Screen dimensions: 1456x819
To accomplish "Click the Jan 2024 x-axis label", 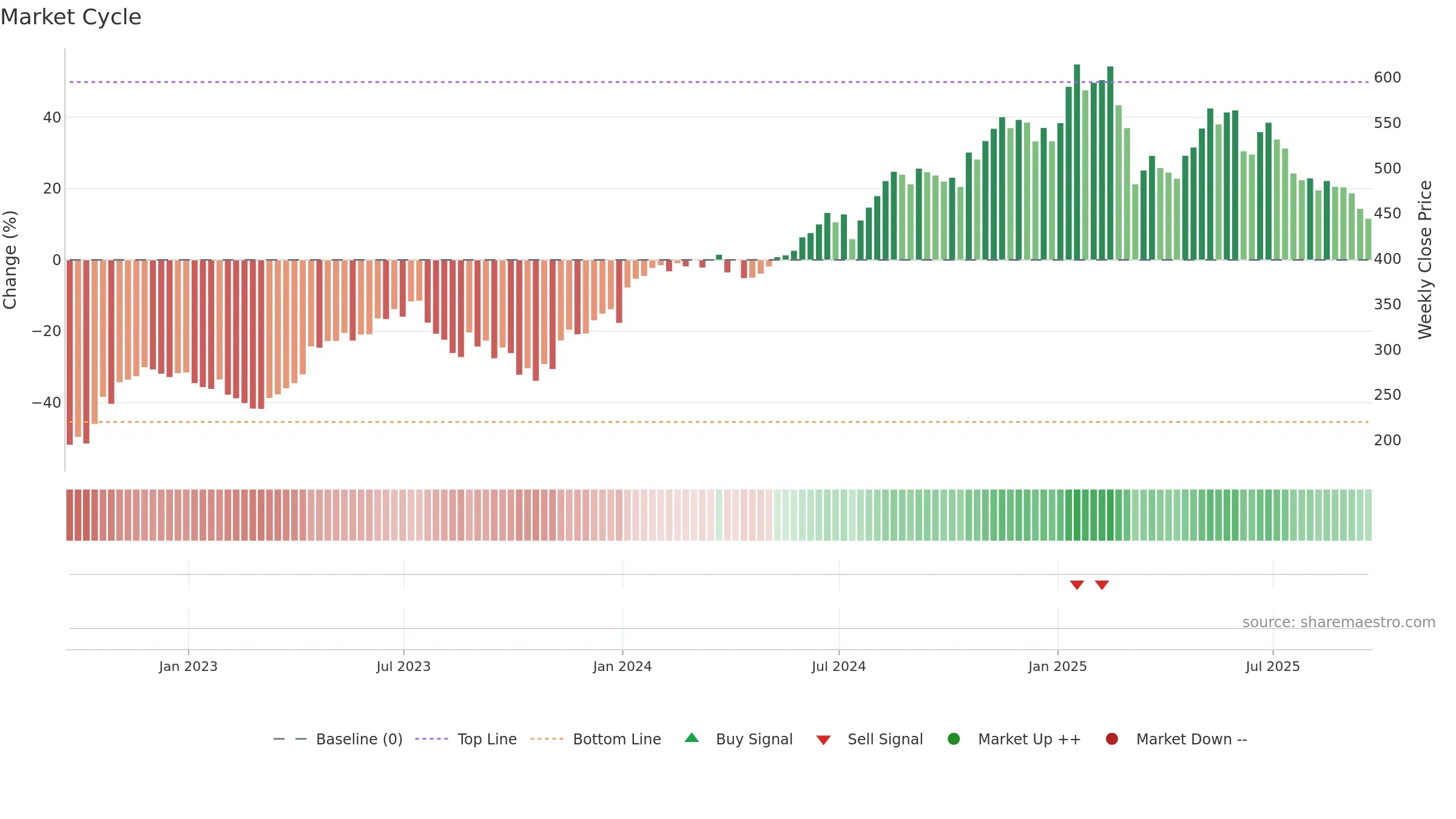I will [x=622, y=667].
